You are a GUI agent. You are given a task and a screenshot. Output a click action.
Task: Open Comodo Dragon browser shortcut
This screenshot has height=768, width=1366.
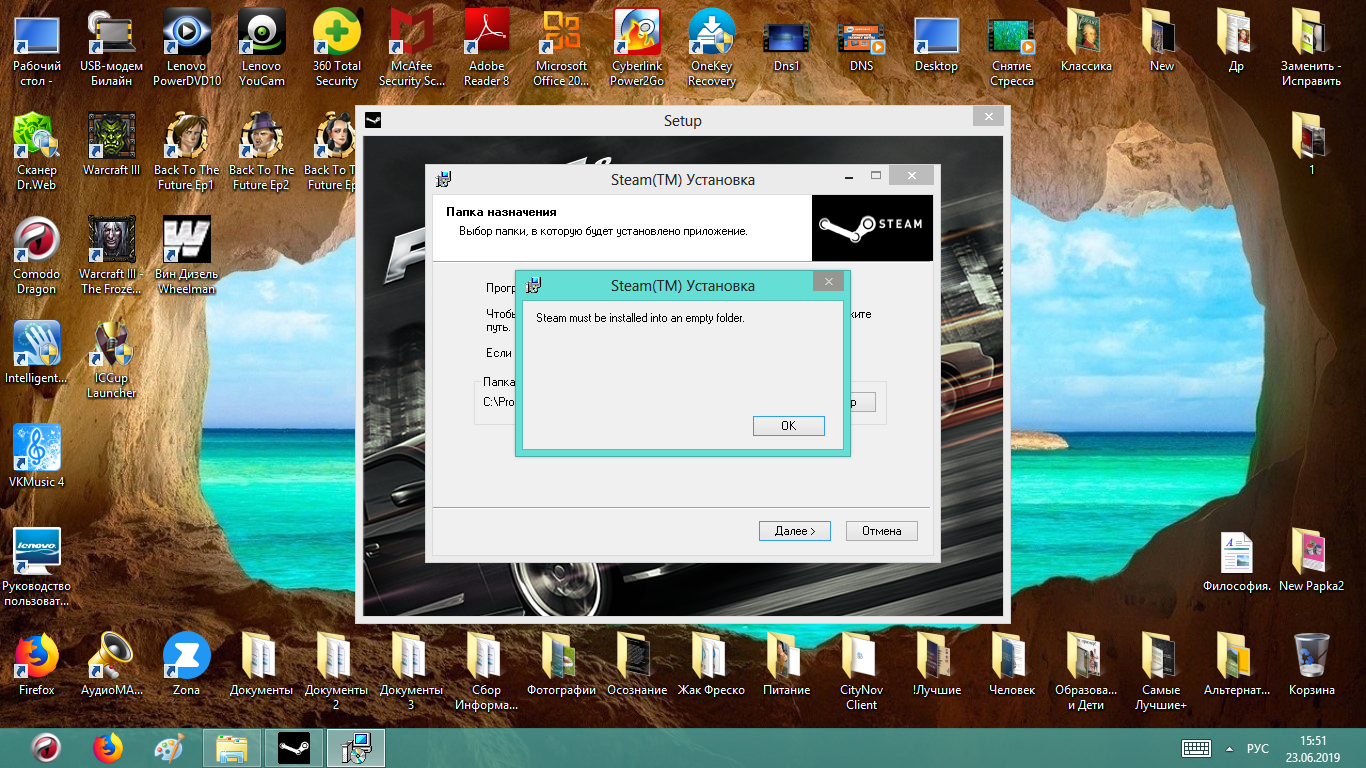click(36, 255)
